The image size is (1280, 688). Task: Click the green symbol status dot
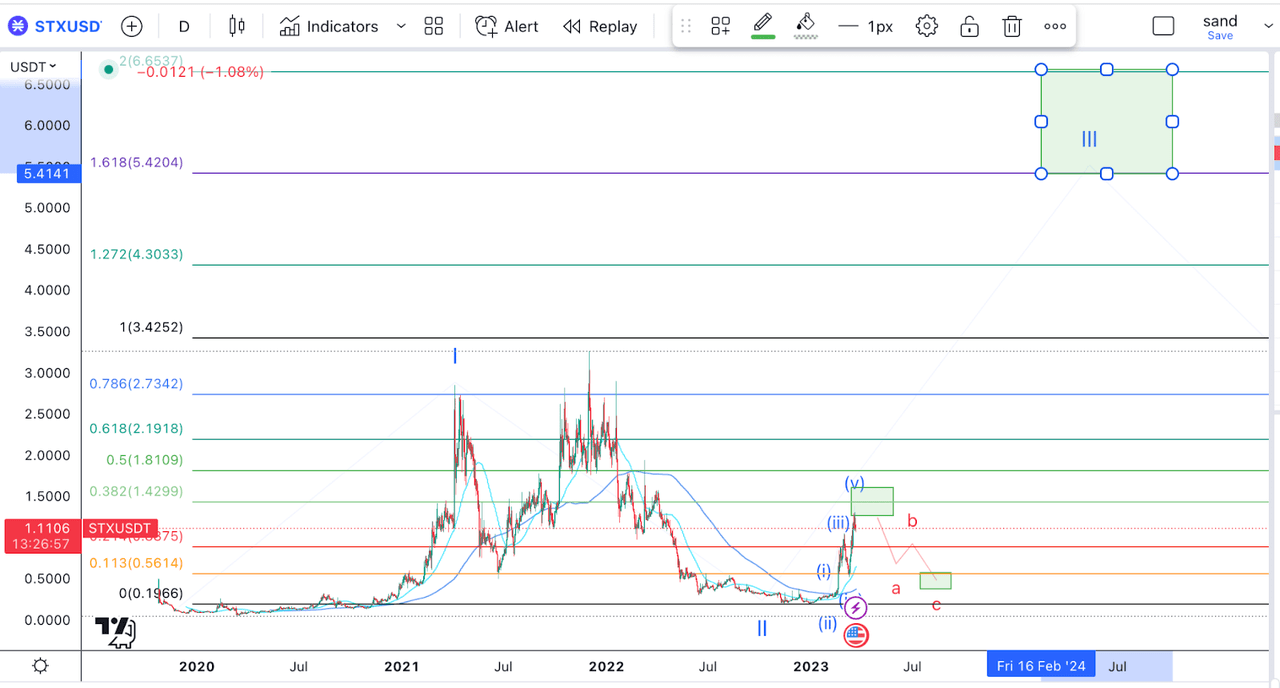tap(108, 70)
